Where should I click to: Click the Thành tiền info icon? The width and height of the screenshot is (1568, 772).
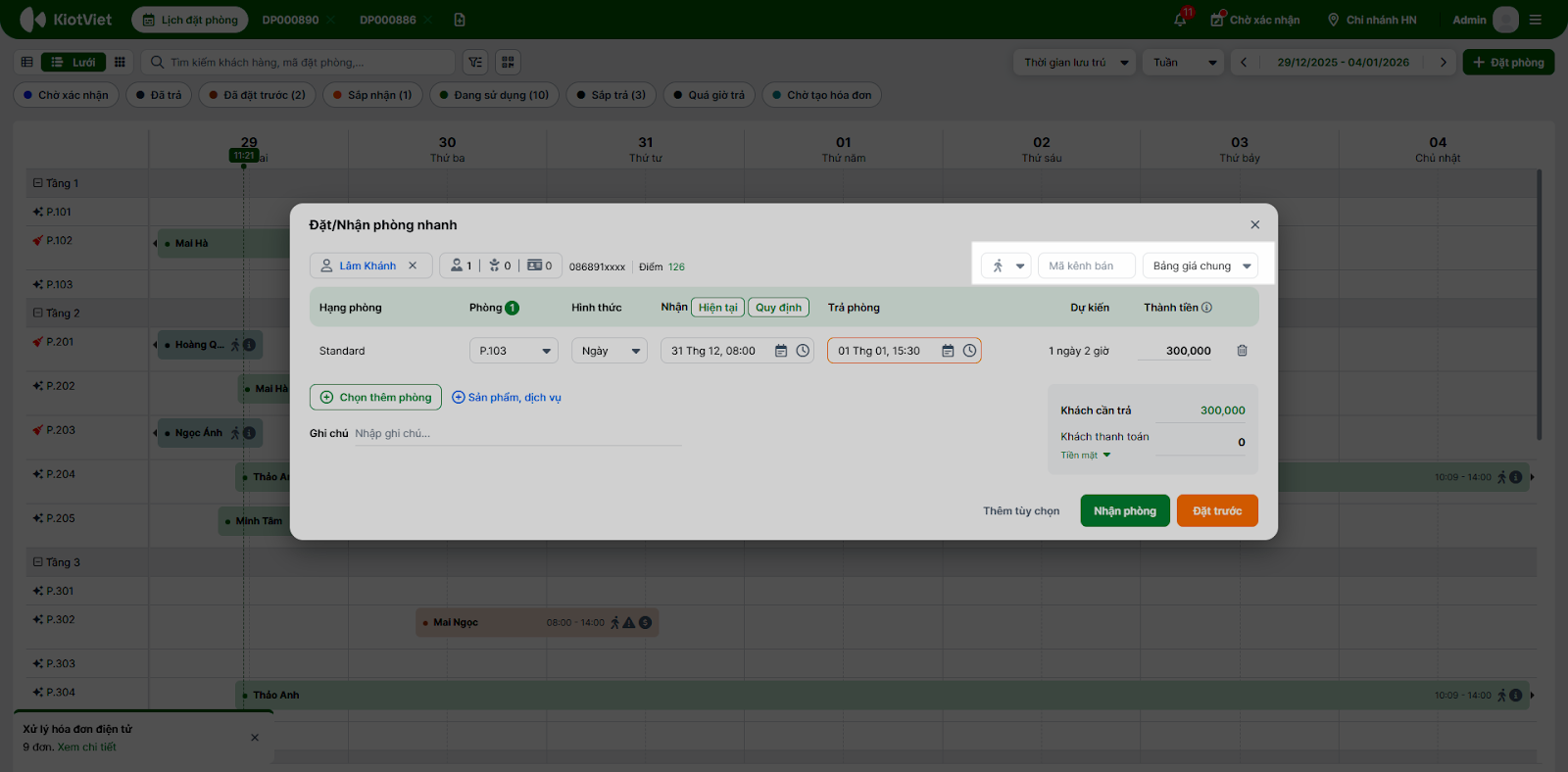click(x=1206, y=308)
